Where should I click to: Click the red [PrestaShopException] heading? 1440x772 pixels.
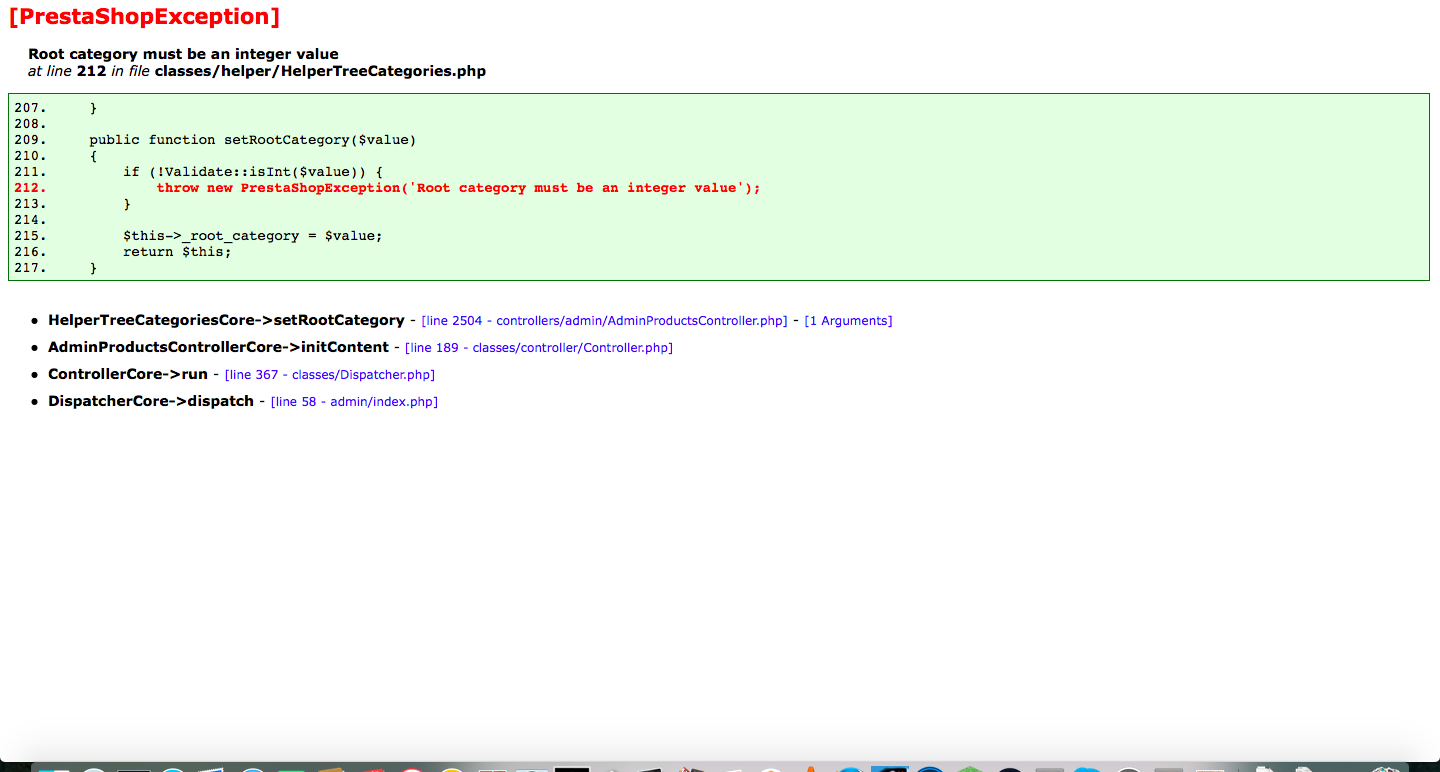pyautogui.click(x=144, y=17)
